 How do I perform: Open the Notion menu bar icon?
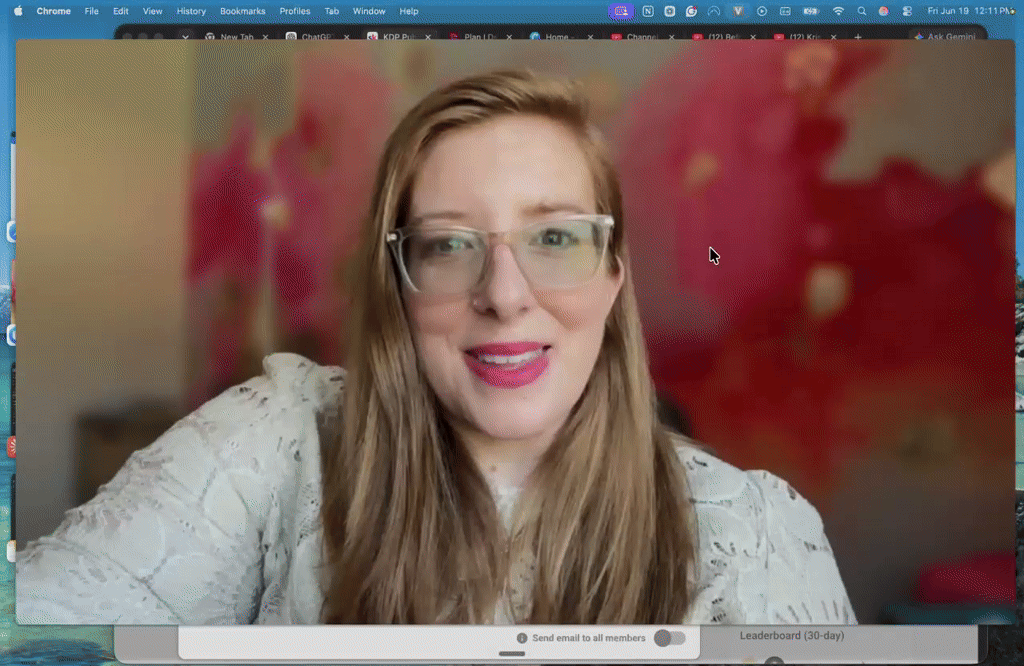[x=648, y=11]
